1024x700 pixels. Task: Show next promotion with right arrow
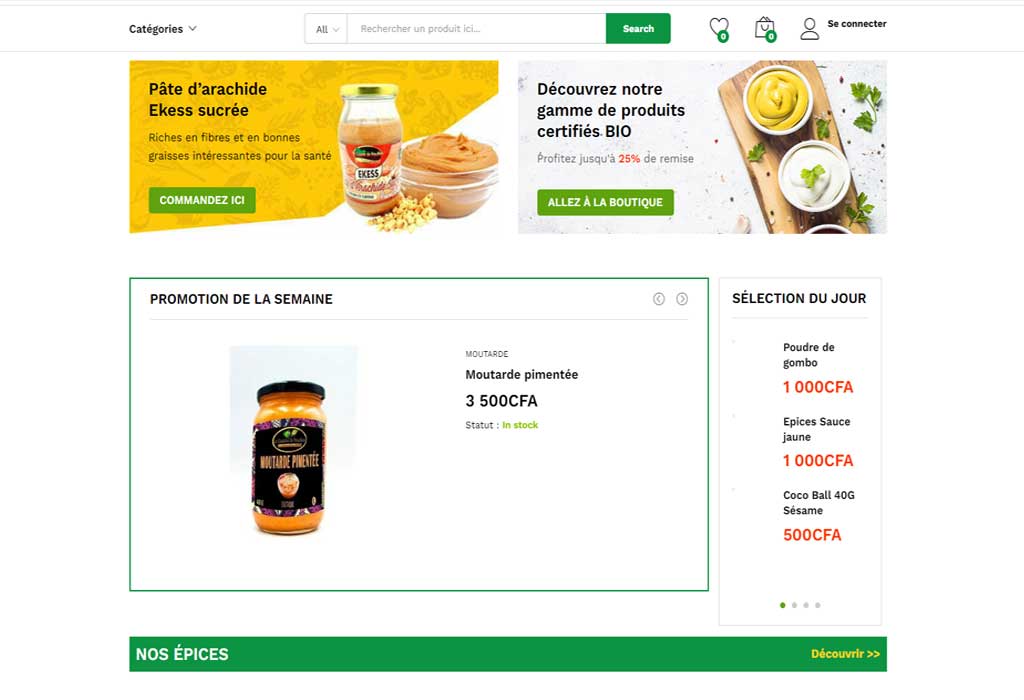pos(682,299)
